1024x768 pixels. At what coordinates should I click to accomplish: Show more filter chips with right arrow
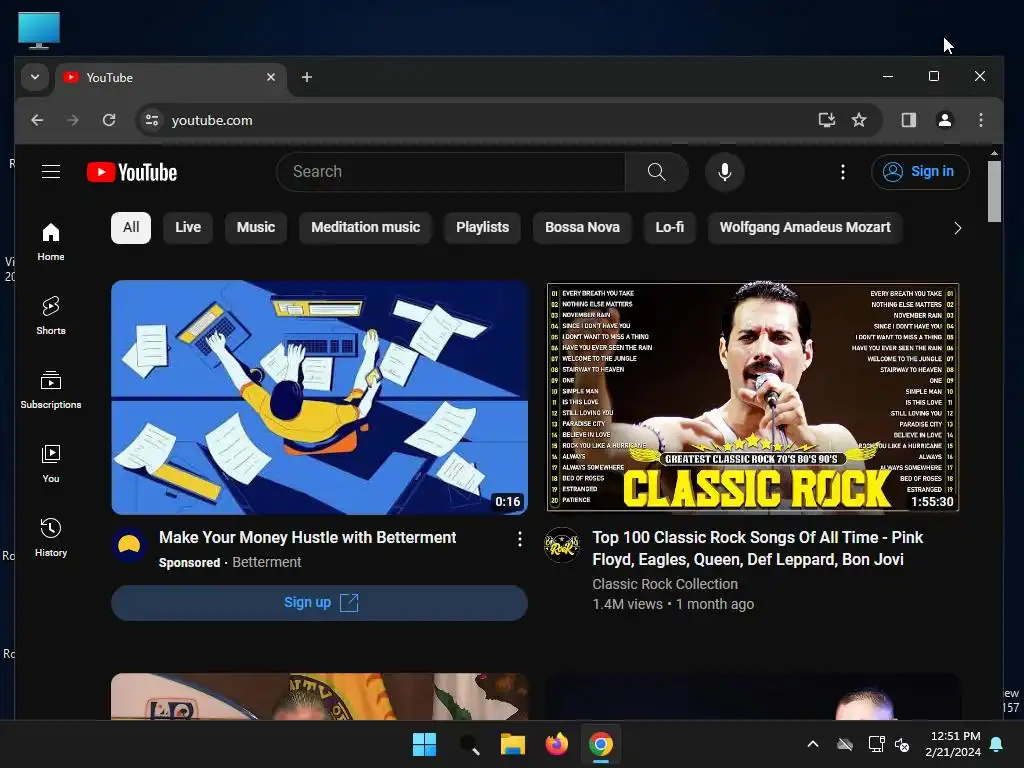coord(957,228)
